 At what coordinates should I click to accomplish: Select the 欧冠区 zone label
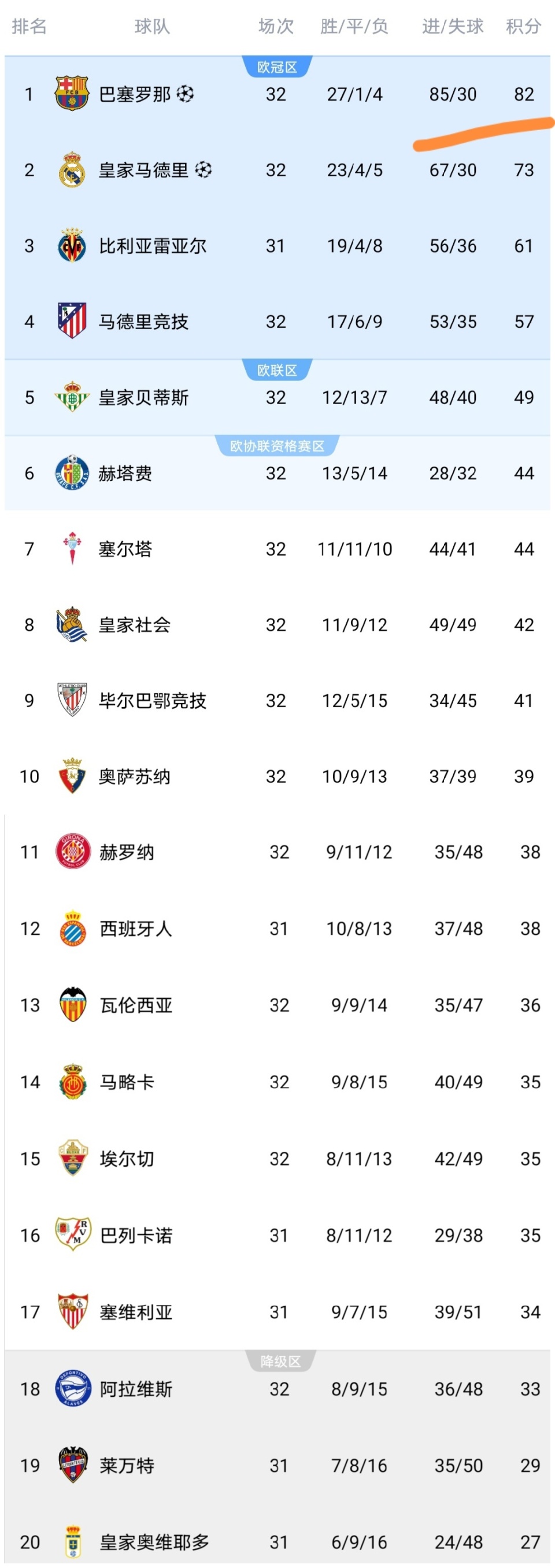(277, 67)
